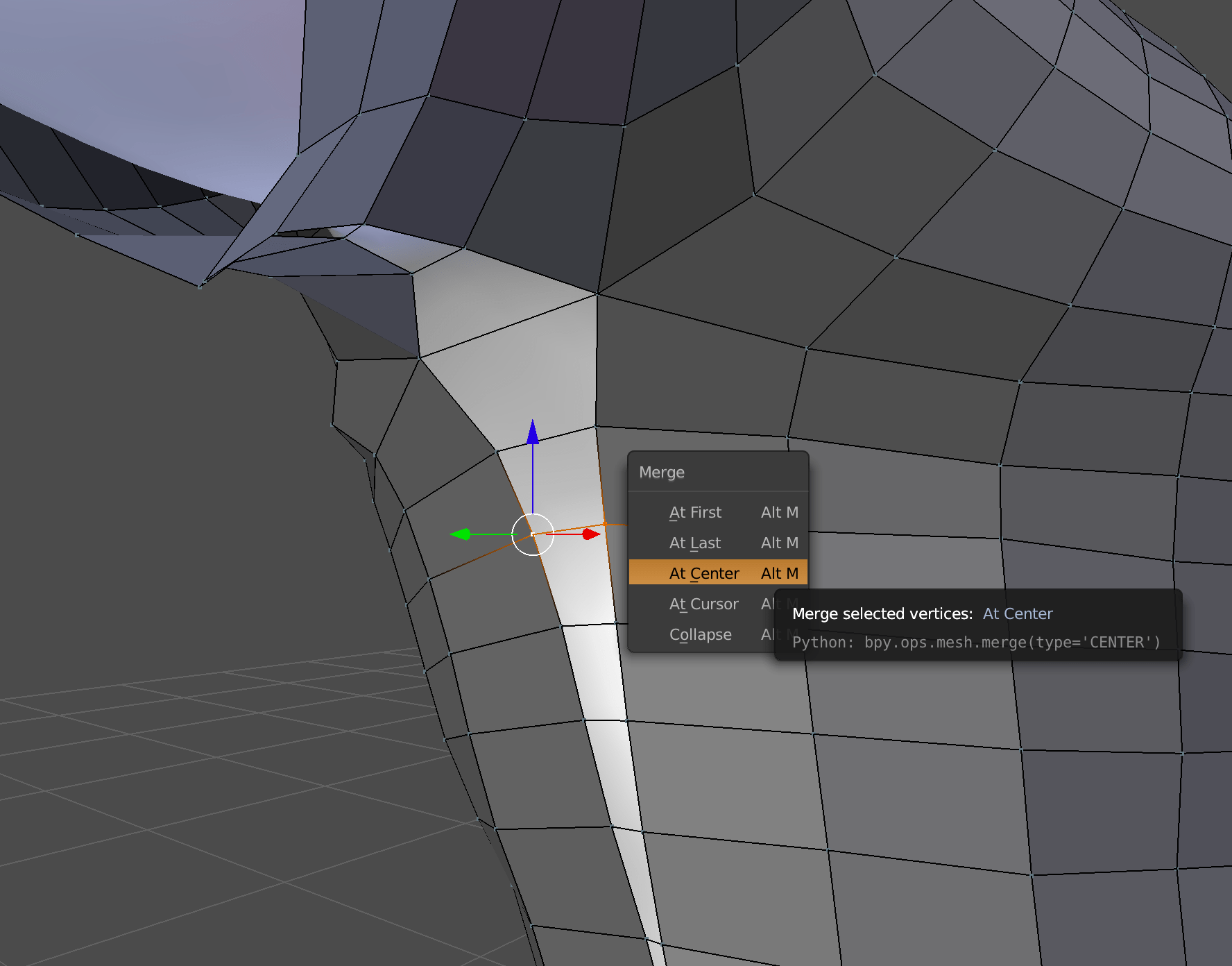
Task: Pick At Cursor from the Merge menu
Action: pyautogui.click(x=703, y=604)
